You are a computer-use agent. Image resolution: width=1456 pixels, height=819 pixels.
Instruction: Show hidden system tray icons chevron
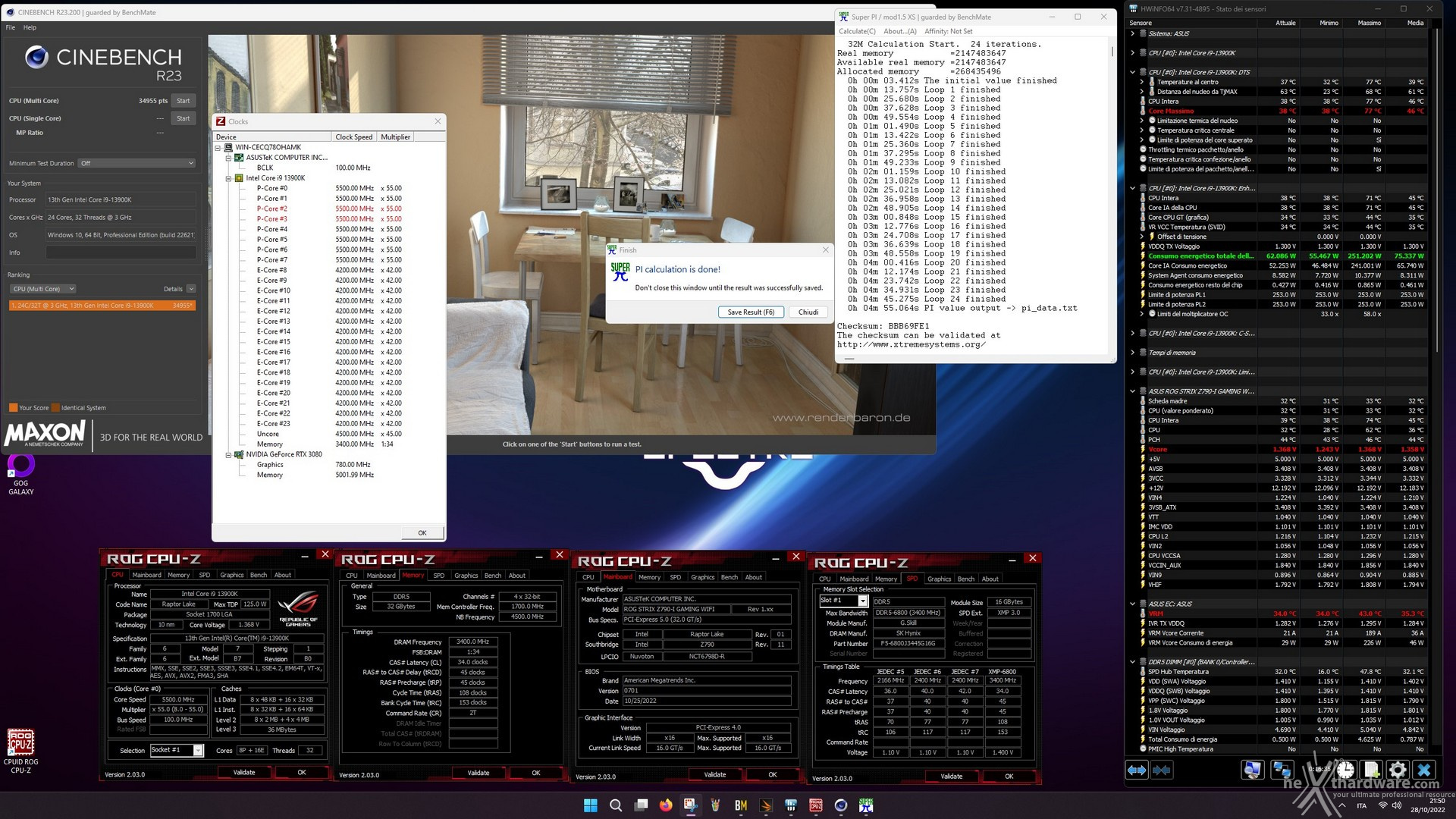tap(1341, 805)
